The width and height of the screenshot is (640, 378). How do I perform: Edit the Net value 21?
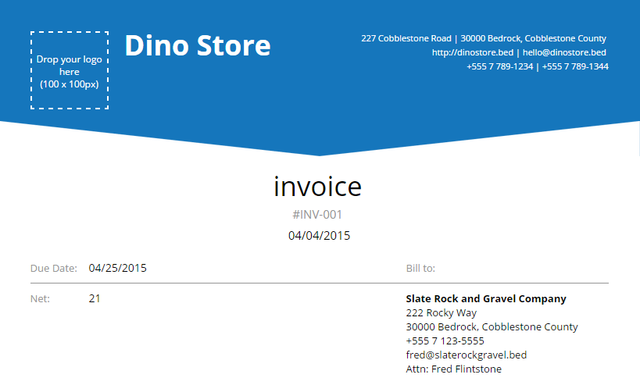(x=95, y=299)
